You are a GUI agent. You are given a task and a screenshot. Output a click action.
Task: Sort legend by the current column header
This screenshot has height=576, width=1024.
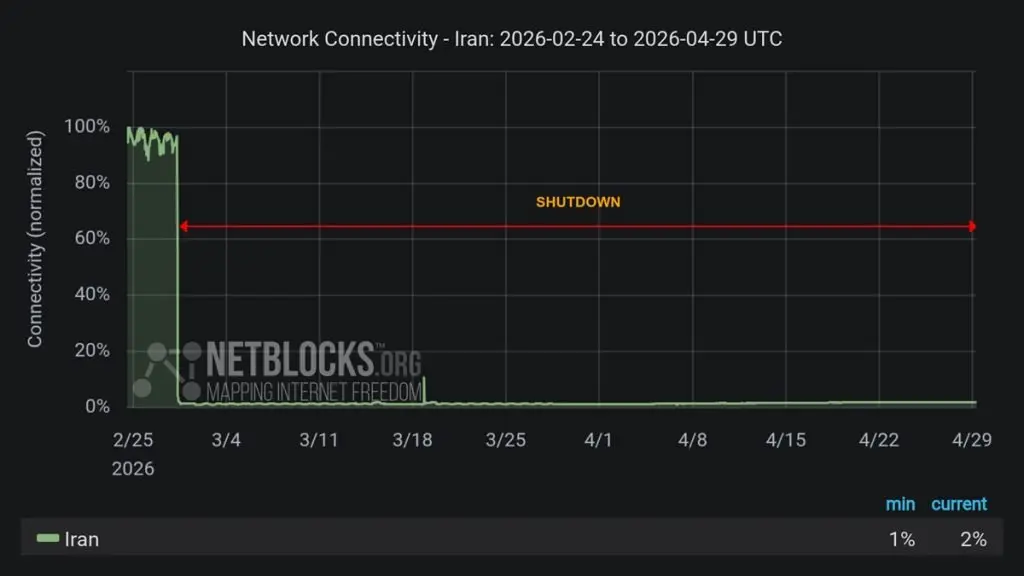pos(958,504)
